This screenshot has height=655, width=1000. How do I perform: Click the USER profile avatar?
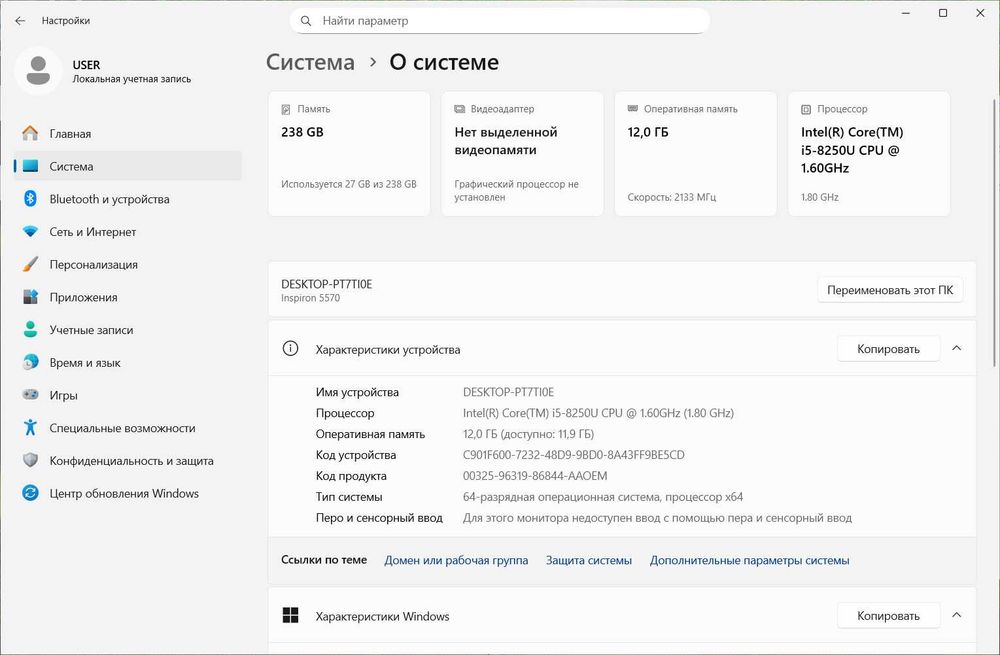38,70
